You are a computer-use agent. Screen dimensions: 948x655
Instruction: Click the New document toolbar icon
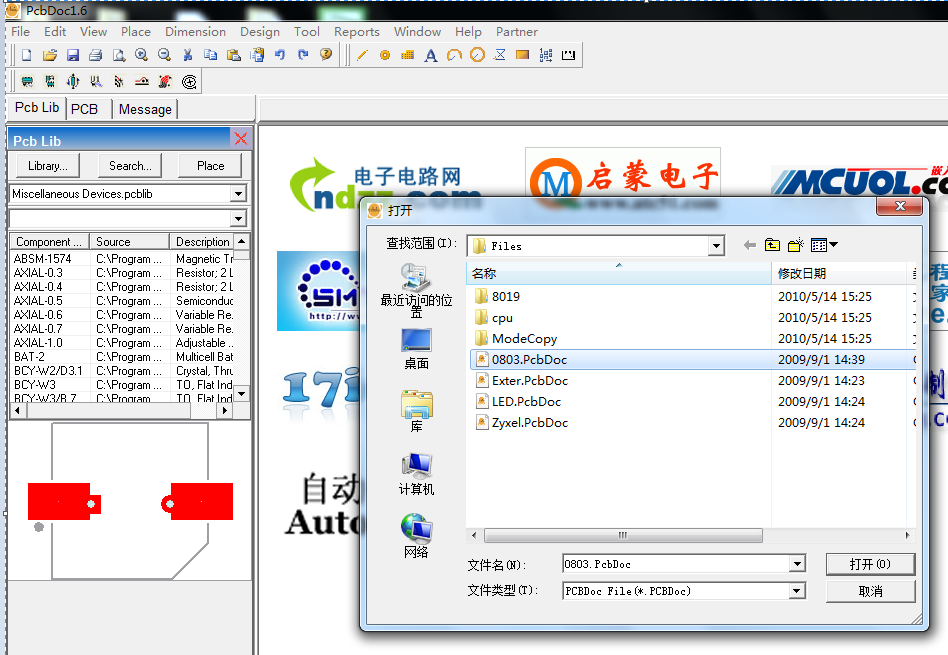click(x=27, y=55)
